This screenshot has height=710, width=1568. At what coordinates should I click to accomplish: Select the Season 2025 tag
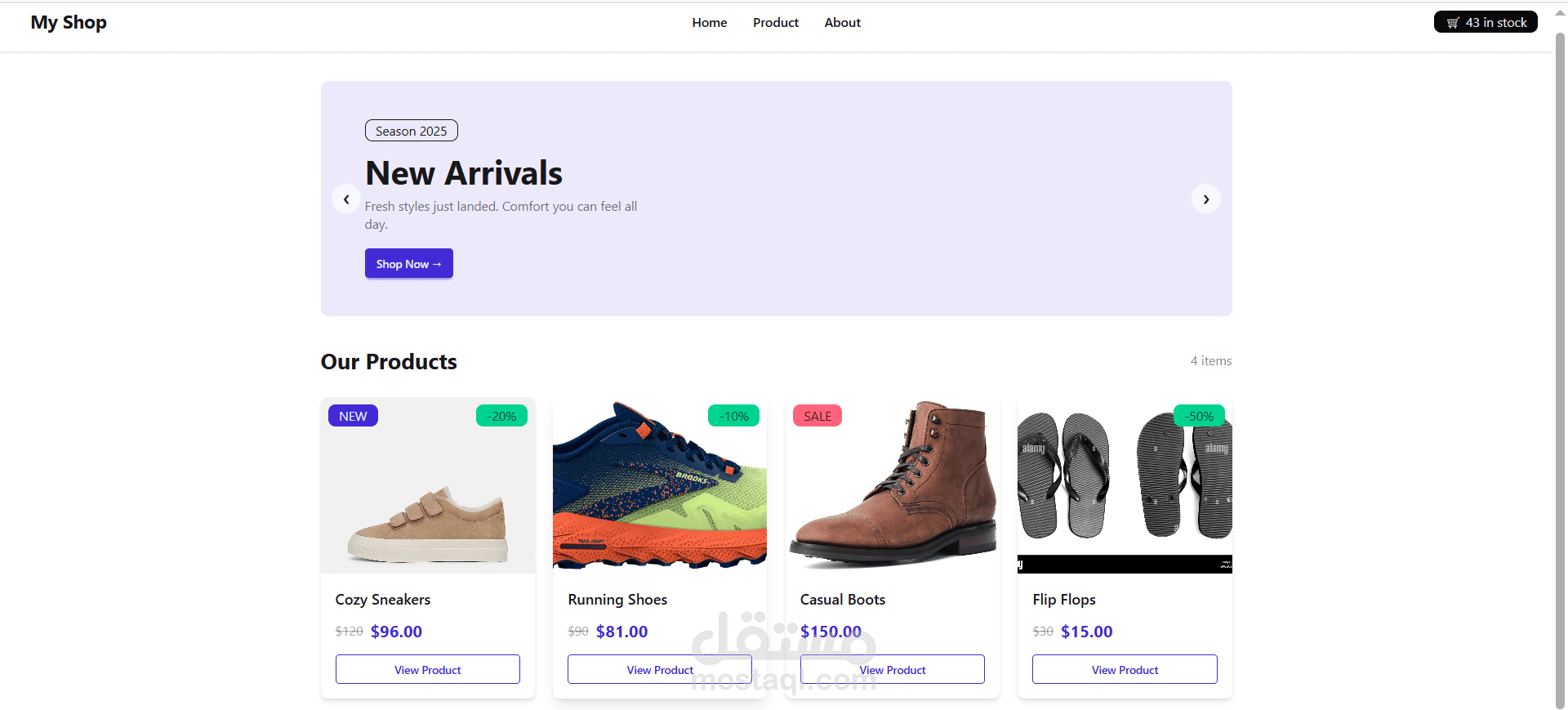pos(411,131)
